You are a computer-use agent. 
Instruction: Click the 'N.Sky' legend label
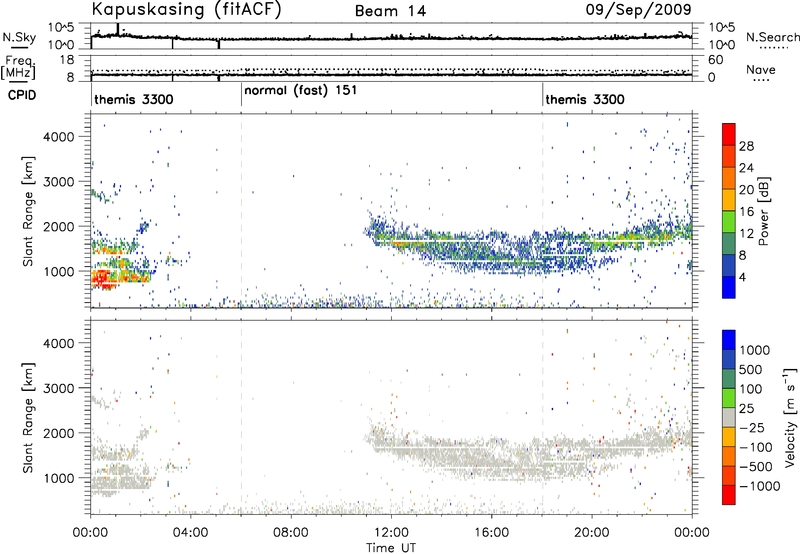[x=19, y=37]
